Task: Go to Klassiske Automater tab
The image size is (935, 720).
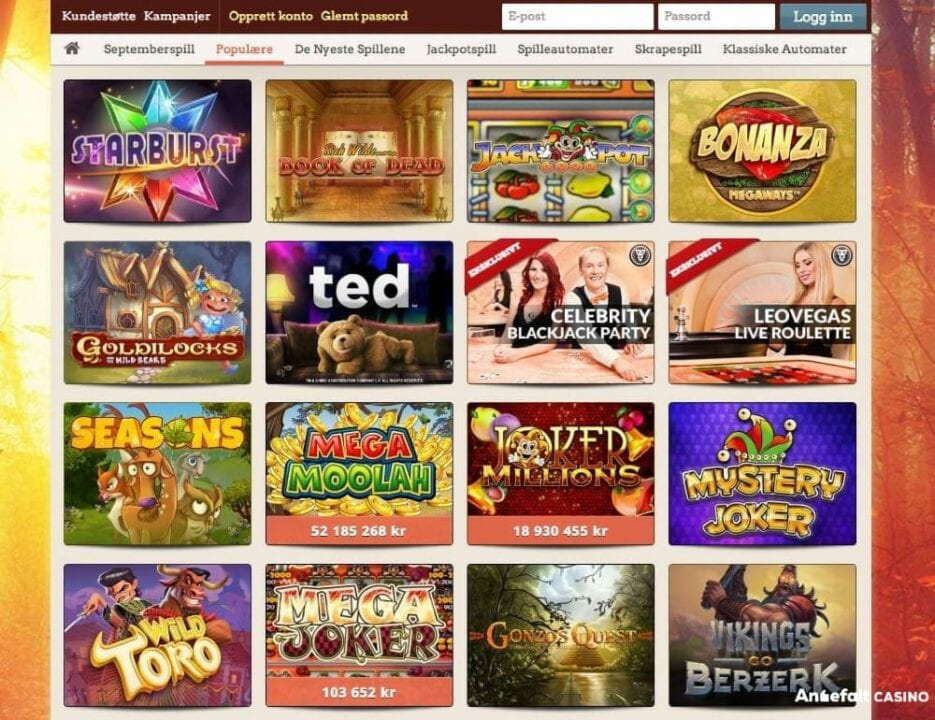Action: (784, 49)
